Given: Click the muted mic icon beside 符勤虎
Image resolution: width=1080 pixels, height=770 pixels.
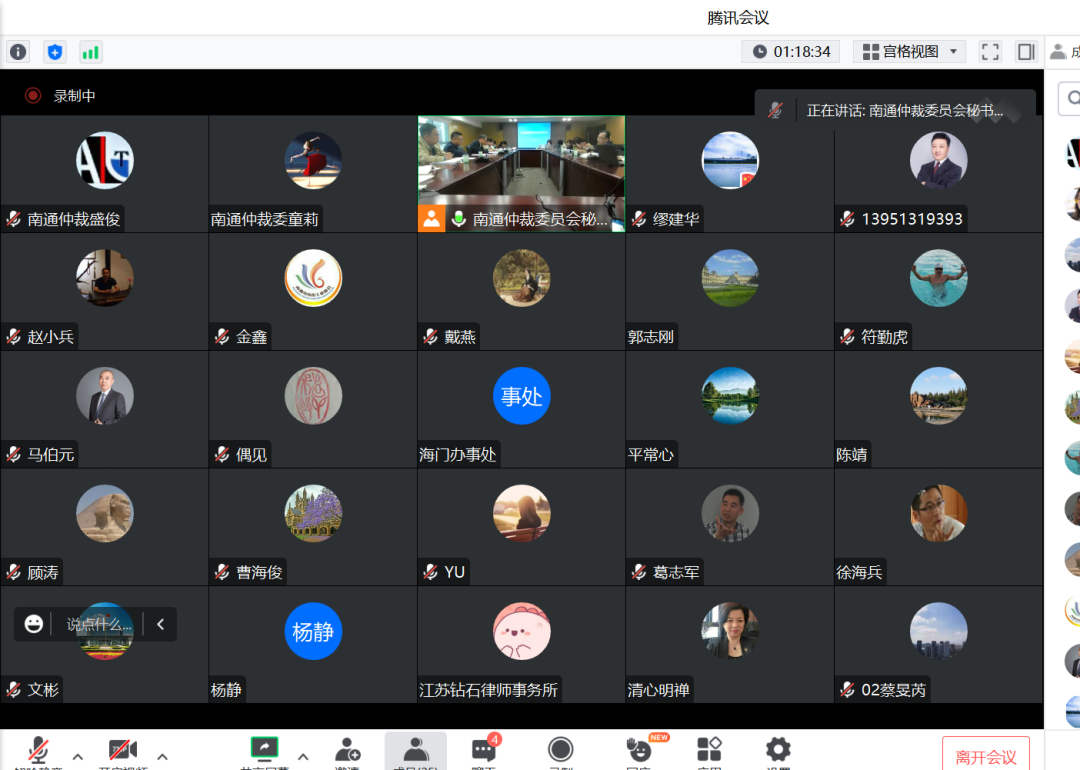Looking at the screenshot, I should (x=848, y=337).
